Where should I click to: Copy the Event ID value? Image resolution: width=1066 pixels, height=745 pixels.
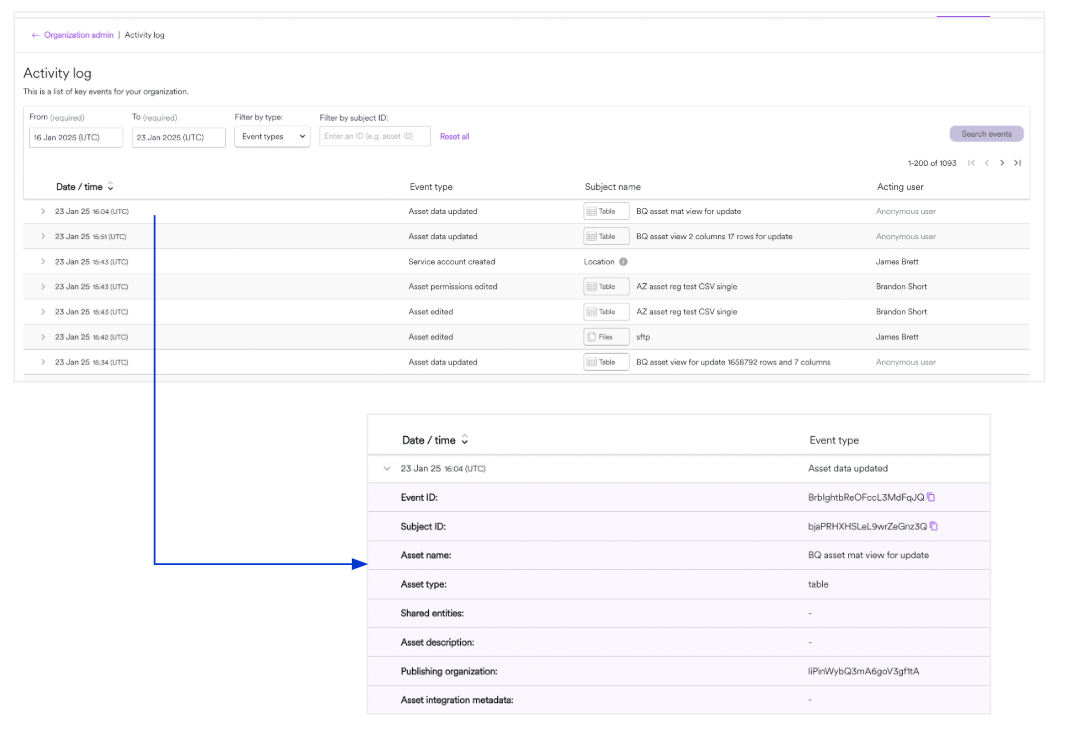pyautogui.click(x=931, y=497)
